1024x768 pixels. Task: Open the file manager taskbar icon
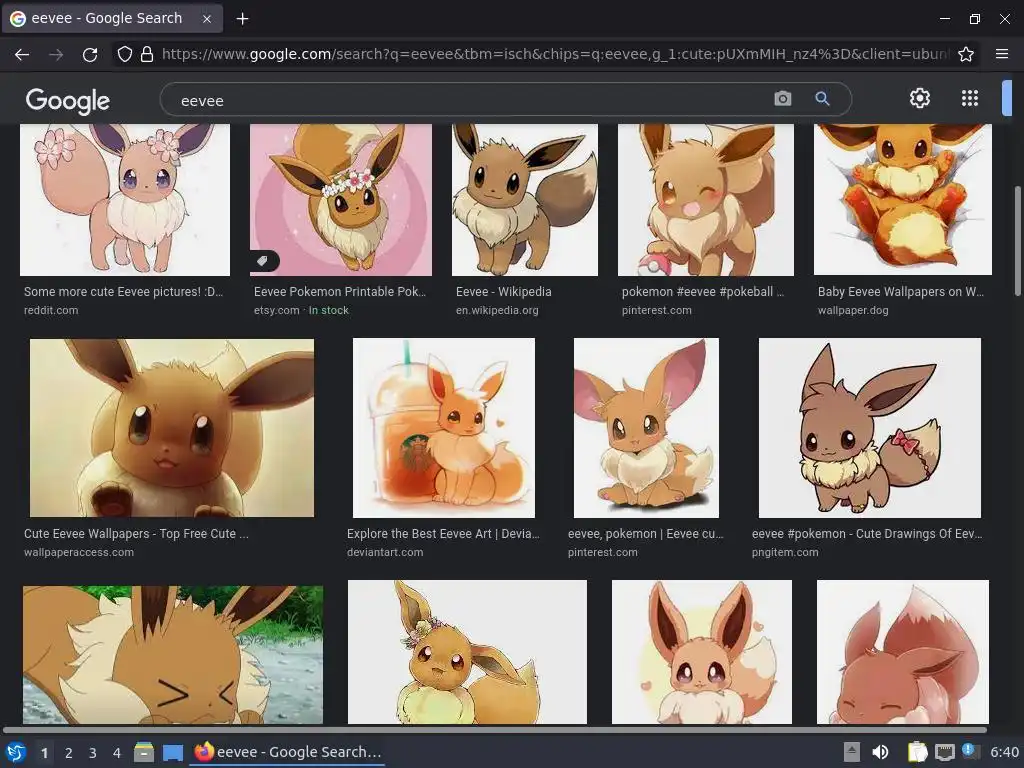pyautogui.click(x=144, y=752)
